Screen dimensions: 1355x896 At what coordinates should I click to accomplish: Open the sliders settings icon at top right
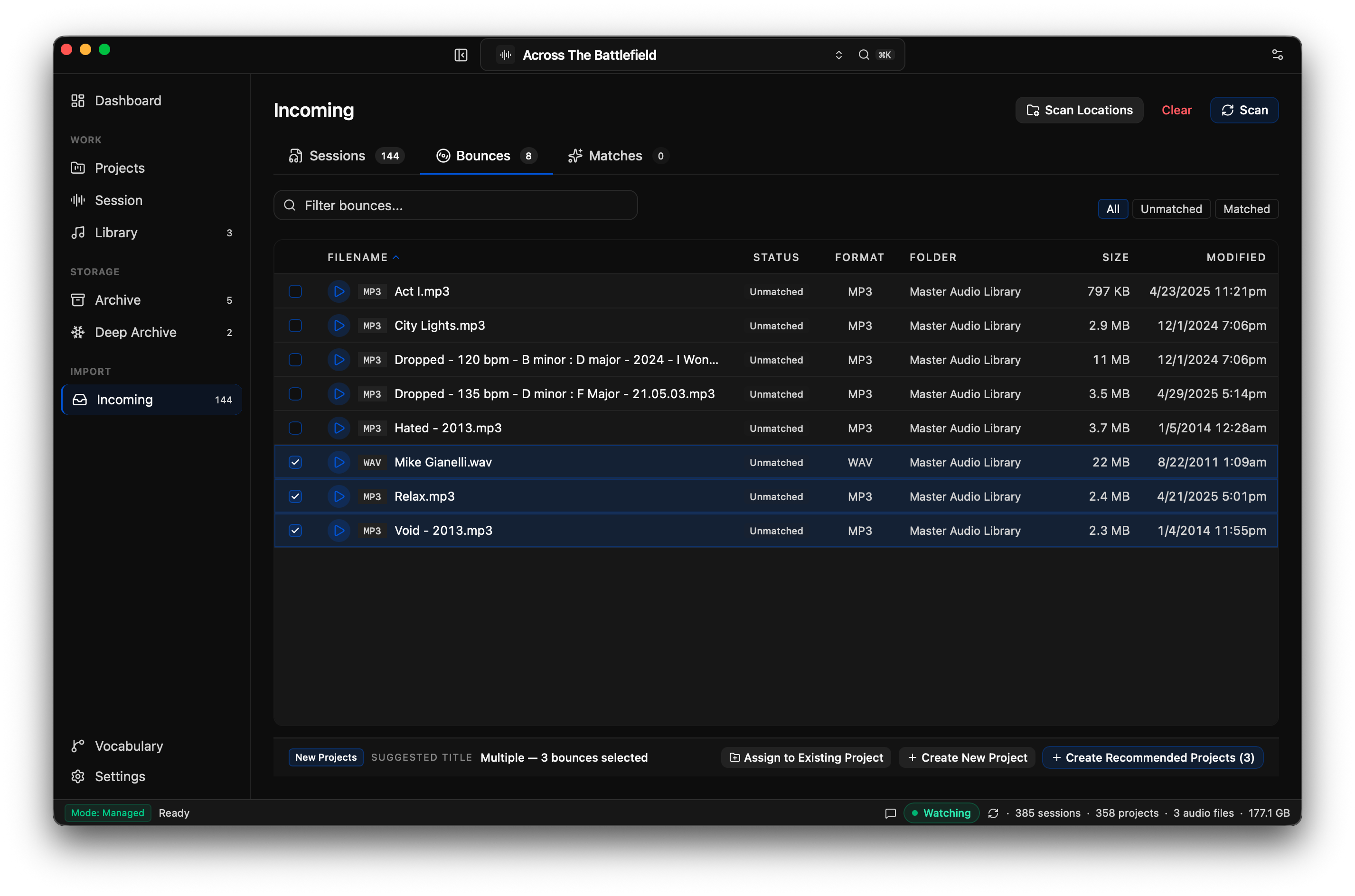coord(1277,55)
